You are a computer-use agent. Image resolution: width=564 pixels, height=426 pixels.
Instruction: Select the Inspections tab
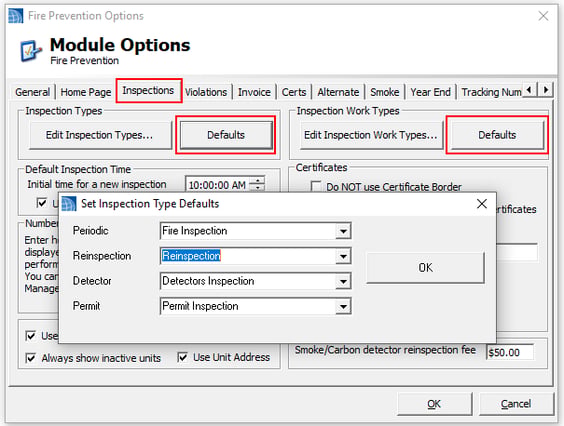click(148, 90)
